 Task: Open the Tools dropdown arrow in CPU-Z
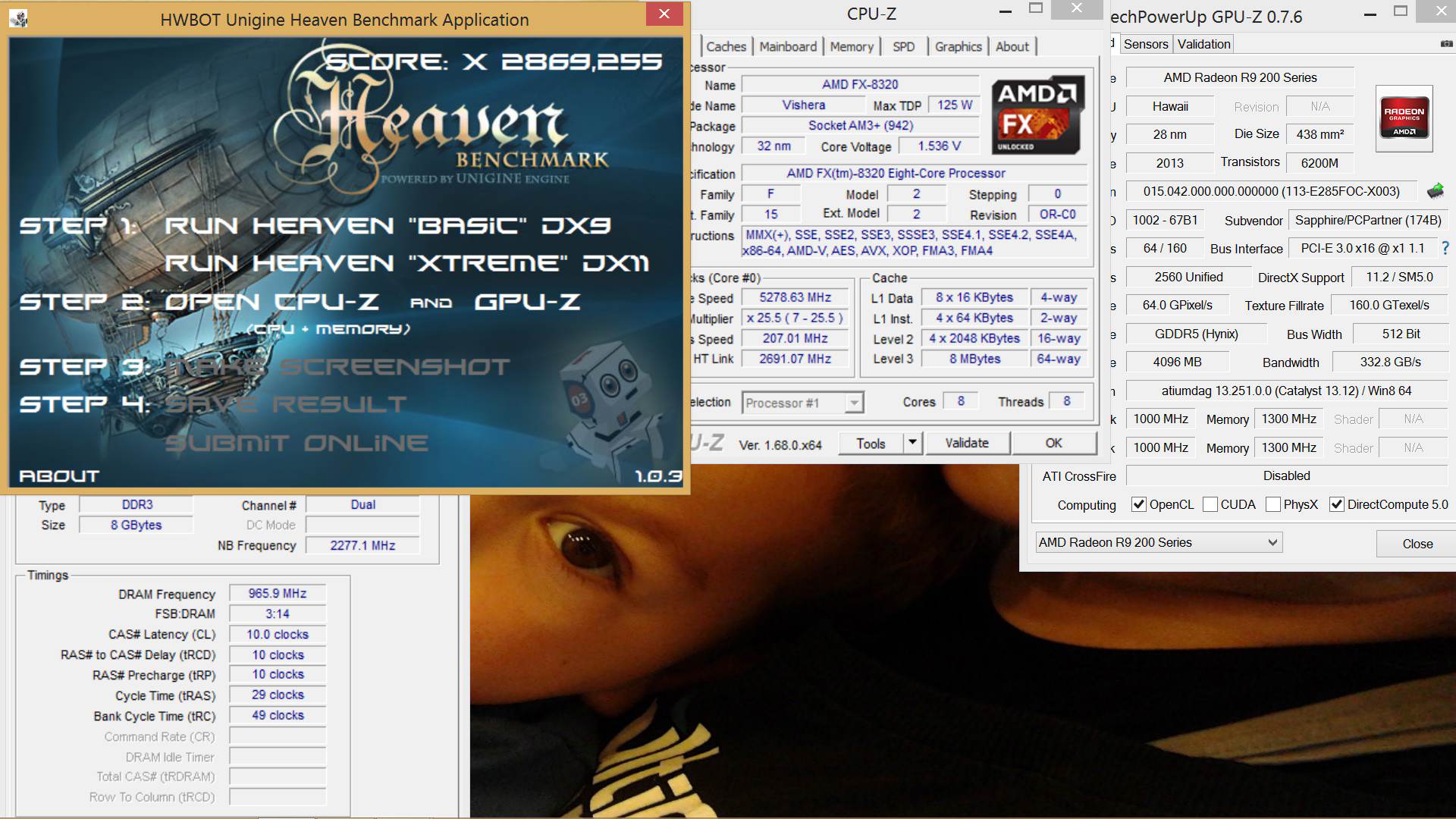tap(913, 443)
